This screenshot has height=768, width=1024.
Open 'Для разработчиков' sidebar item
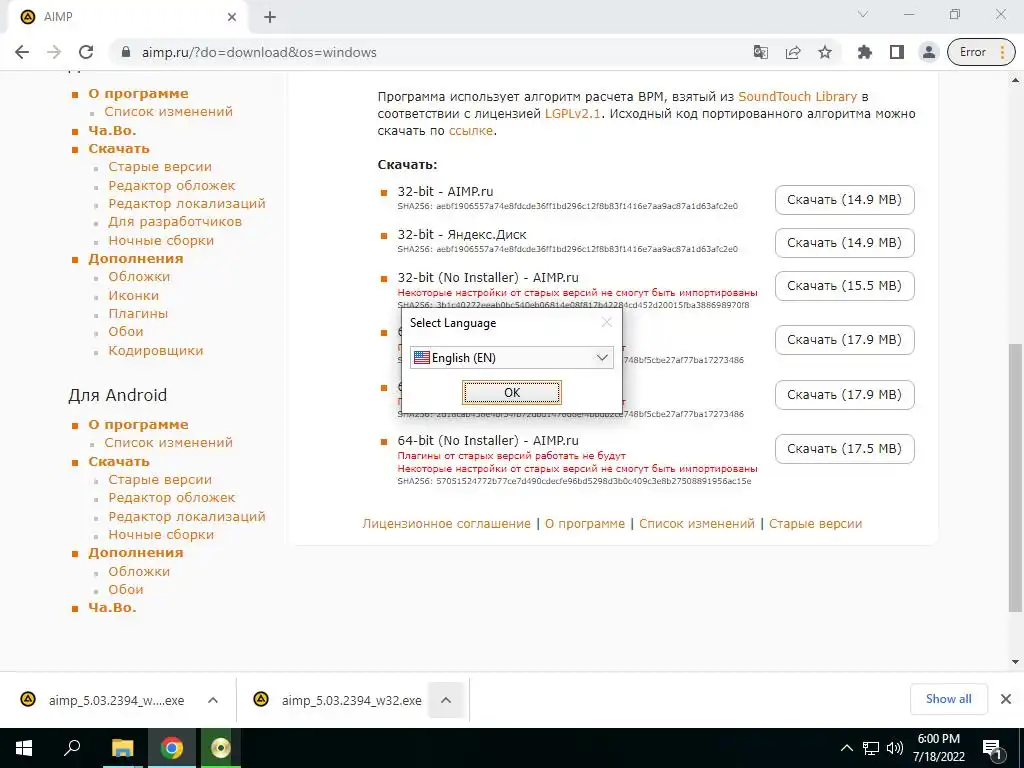(175, 222)
